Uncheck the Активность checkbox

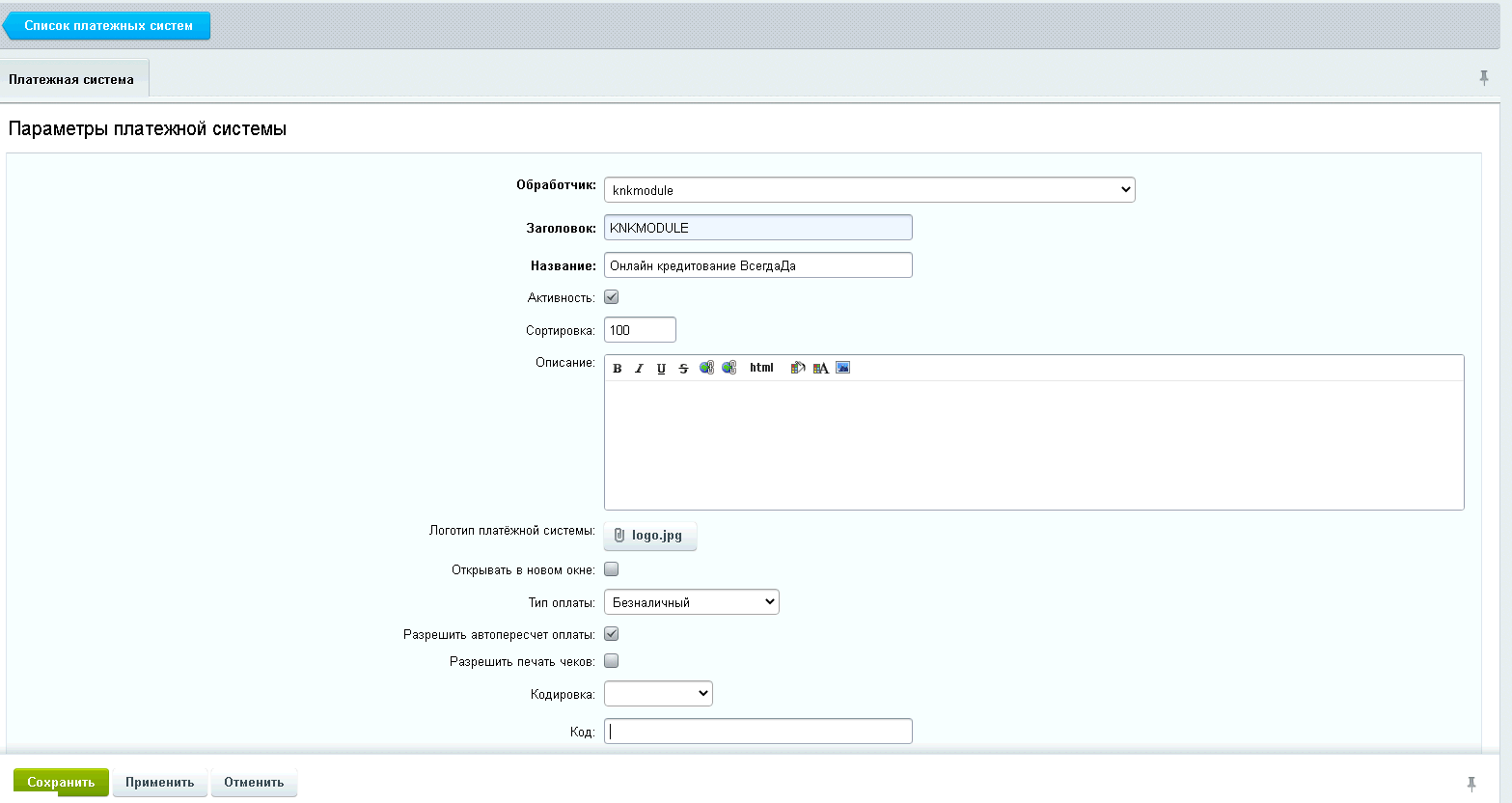coord(612,297)
